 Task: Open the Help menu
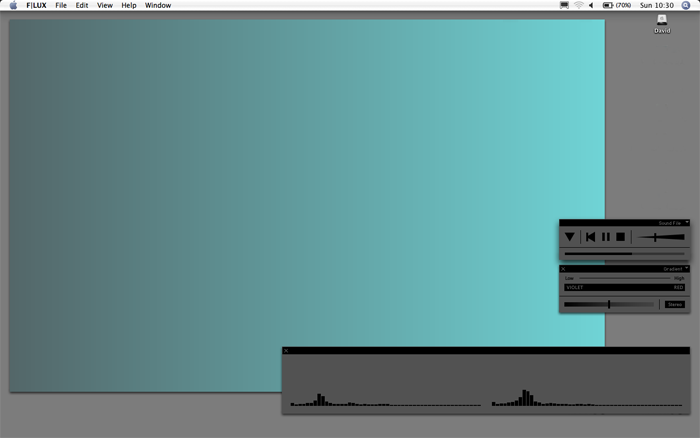[x=129, y=5]
